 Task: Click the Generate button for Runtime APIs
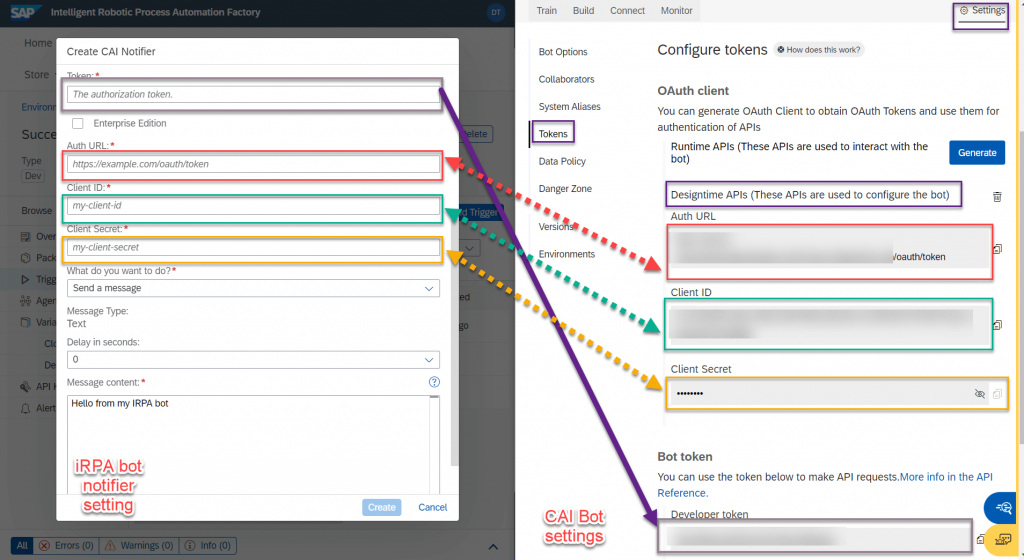click(x=977, y=153)
